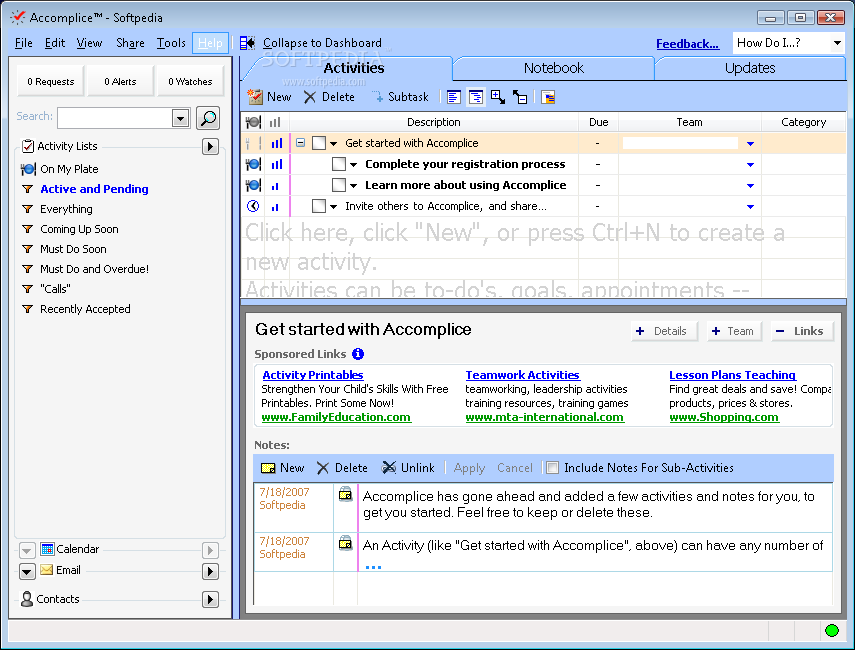Screen dimensions: 855x650
Task: Select the indented hierarchy view icon
Action: click(x=475, y=97)
